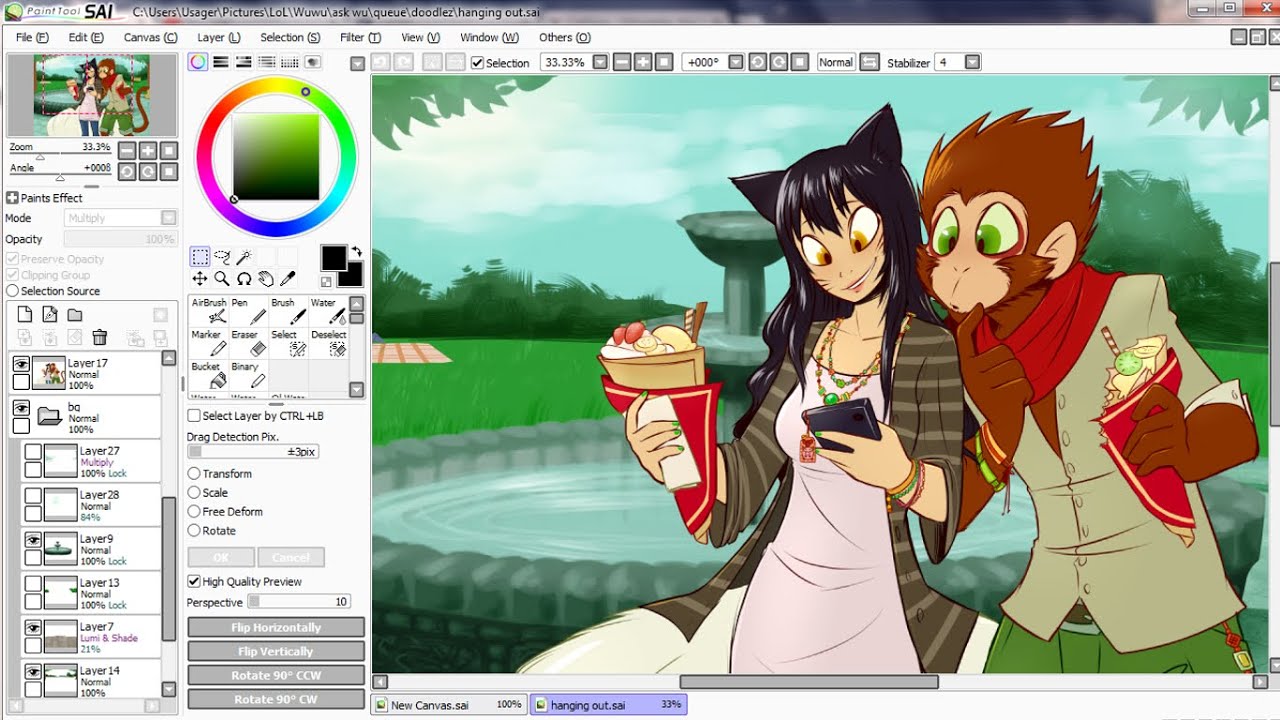
Task: Choose the Deselect pen tool
Action: (x=328, y=342)
